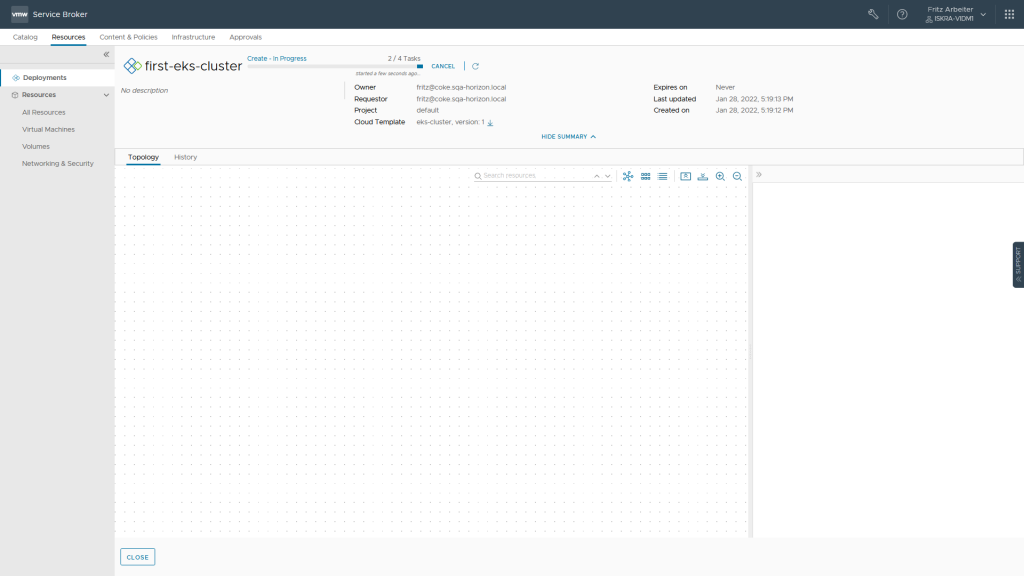Screen dimensions: 1024x576
Task: Cancel the in-progress deployment
Action: pos(443,66)
